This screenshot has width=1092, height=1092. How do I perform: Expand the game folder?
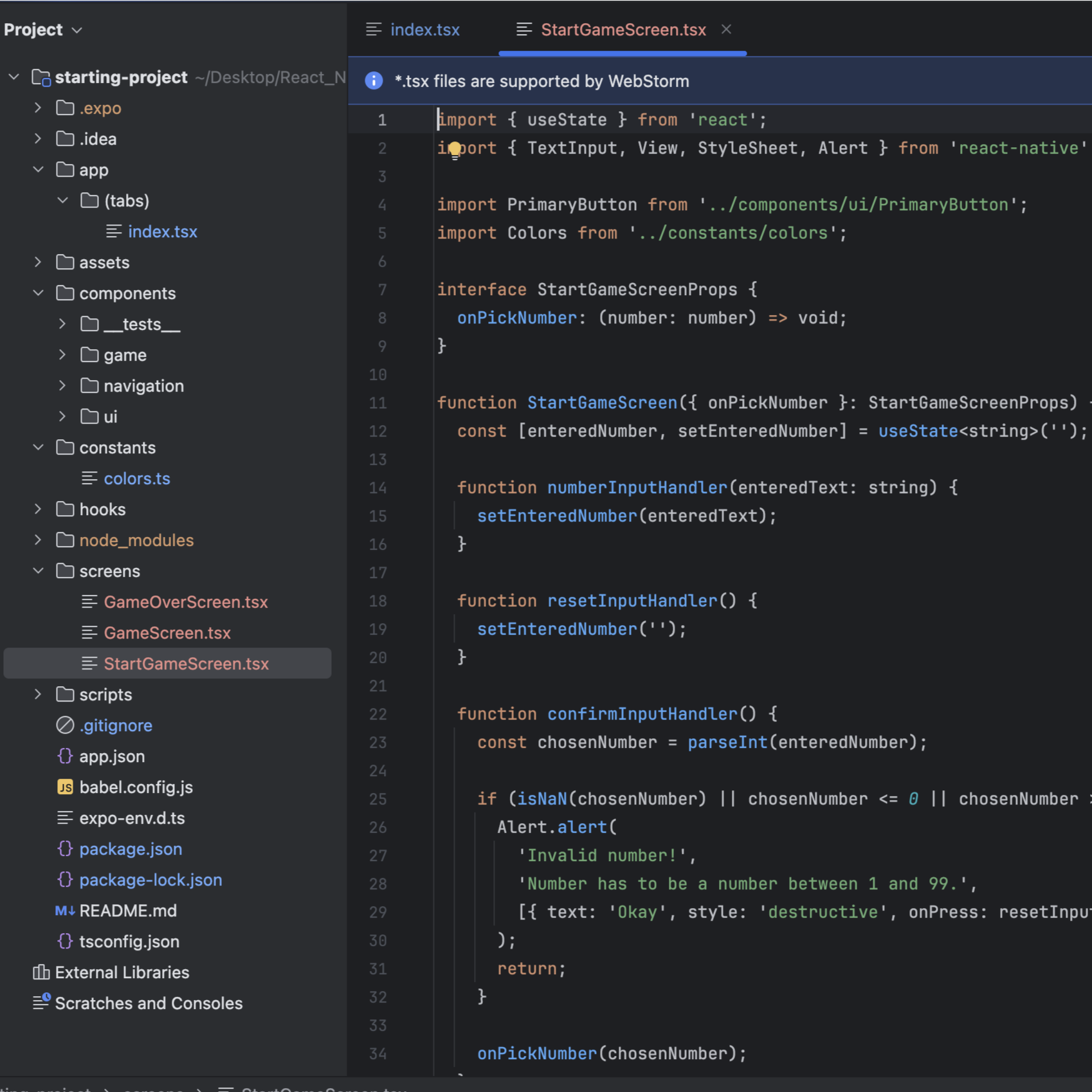[62, 355]
